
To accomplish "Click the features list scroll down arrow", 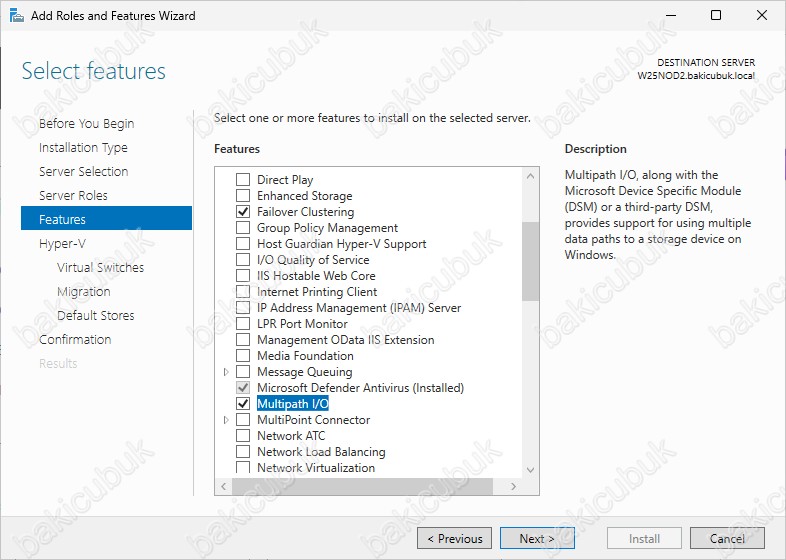I will 530,470.
